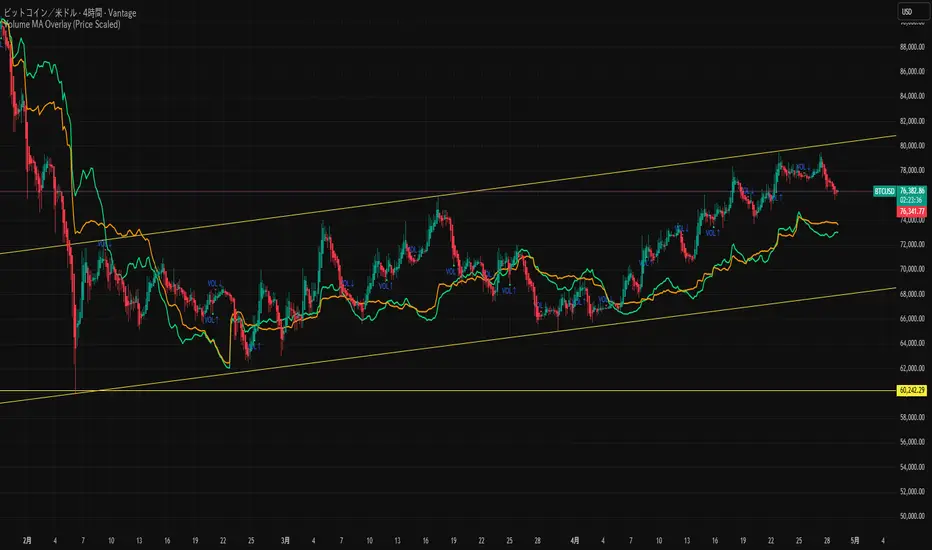This screenshot has width=932, height=550.
Task: Click the 64,000.00 price axis label
Action: [x=912, y=343]
